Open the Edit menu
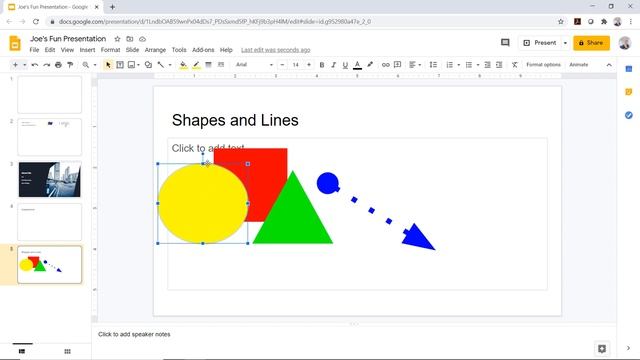Screen dimensions: 640x360 pyautogui.click(x=50, y=50)
